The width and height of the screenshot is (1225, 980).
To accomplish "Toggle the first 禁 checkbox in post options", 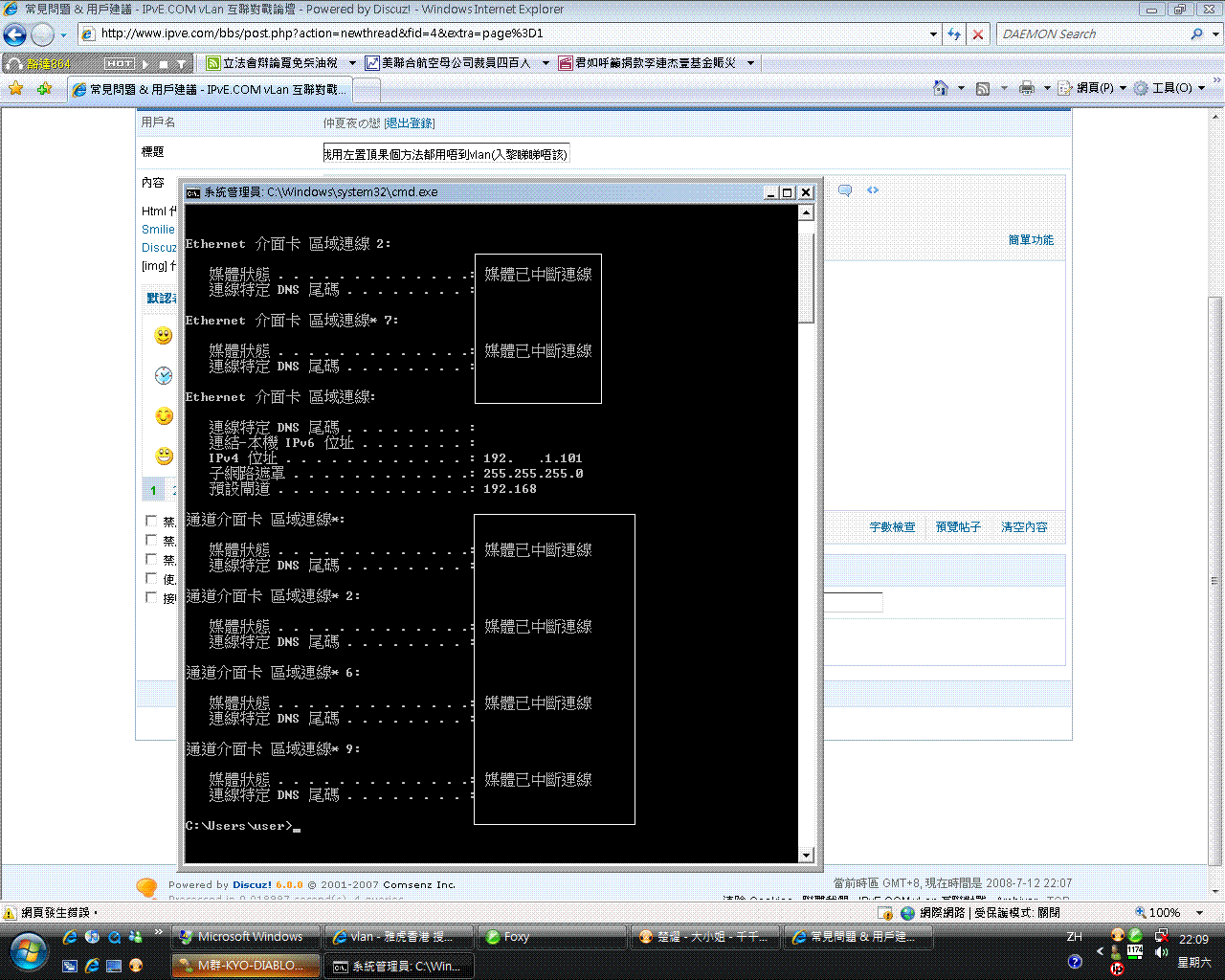I will 150,521.
